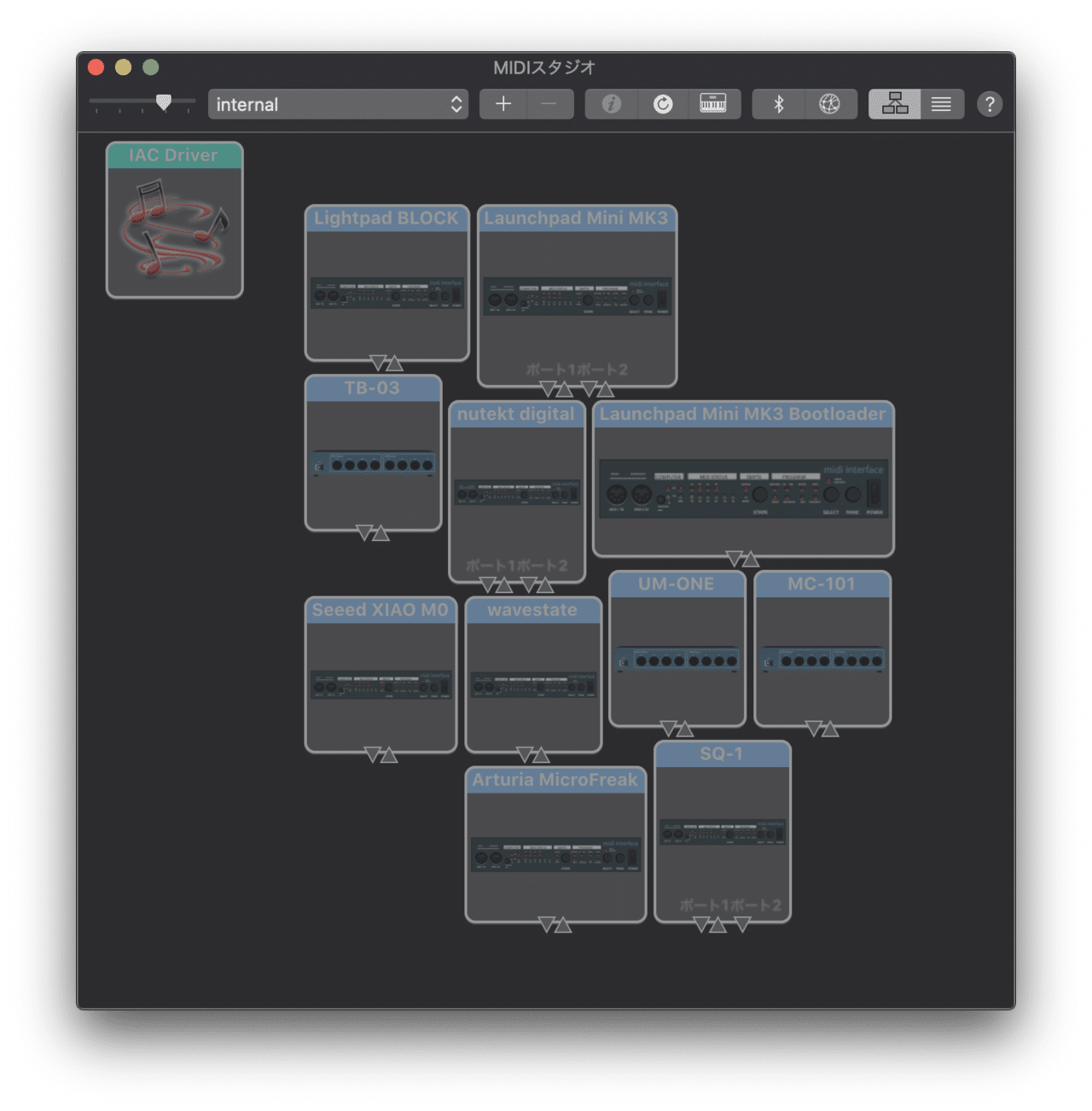Switch to list view

coord(942,104)
